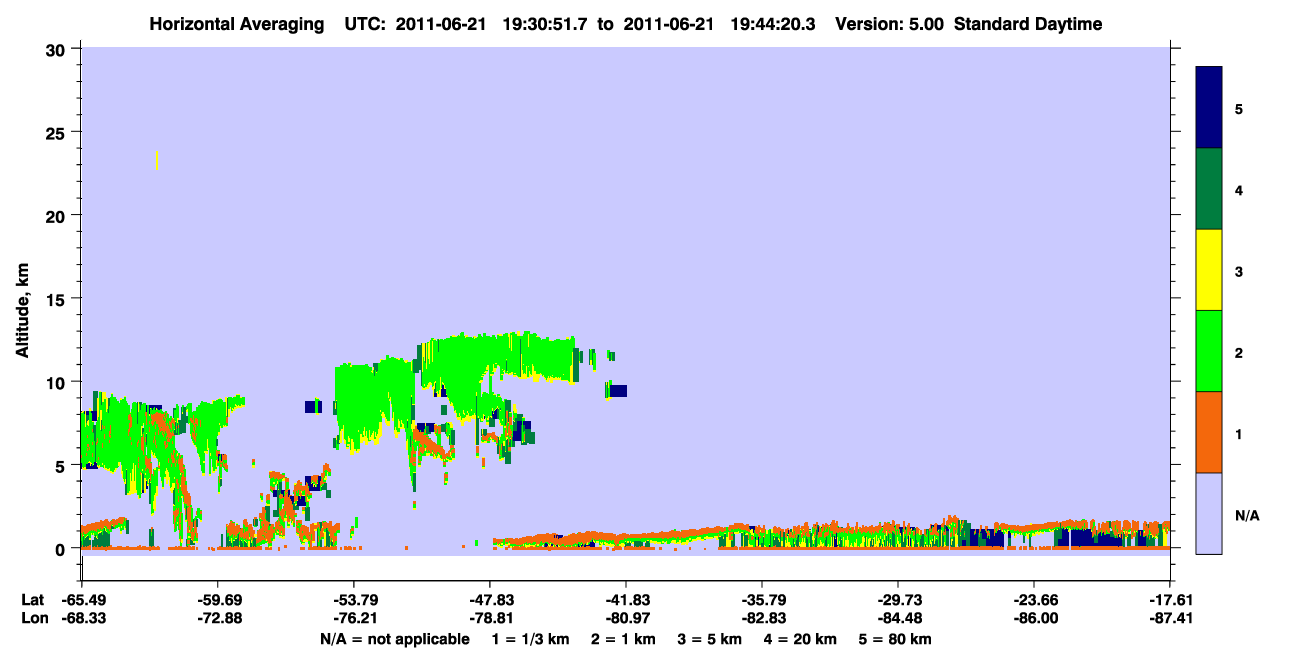Viewport: 1300px width, 667px height.
Task: Click latitude value -29.73
Action: point(898,600)
